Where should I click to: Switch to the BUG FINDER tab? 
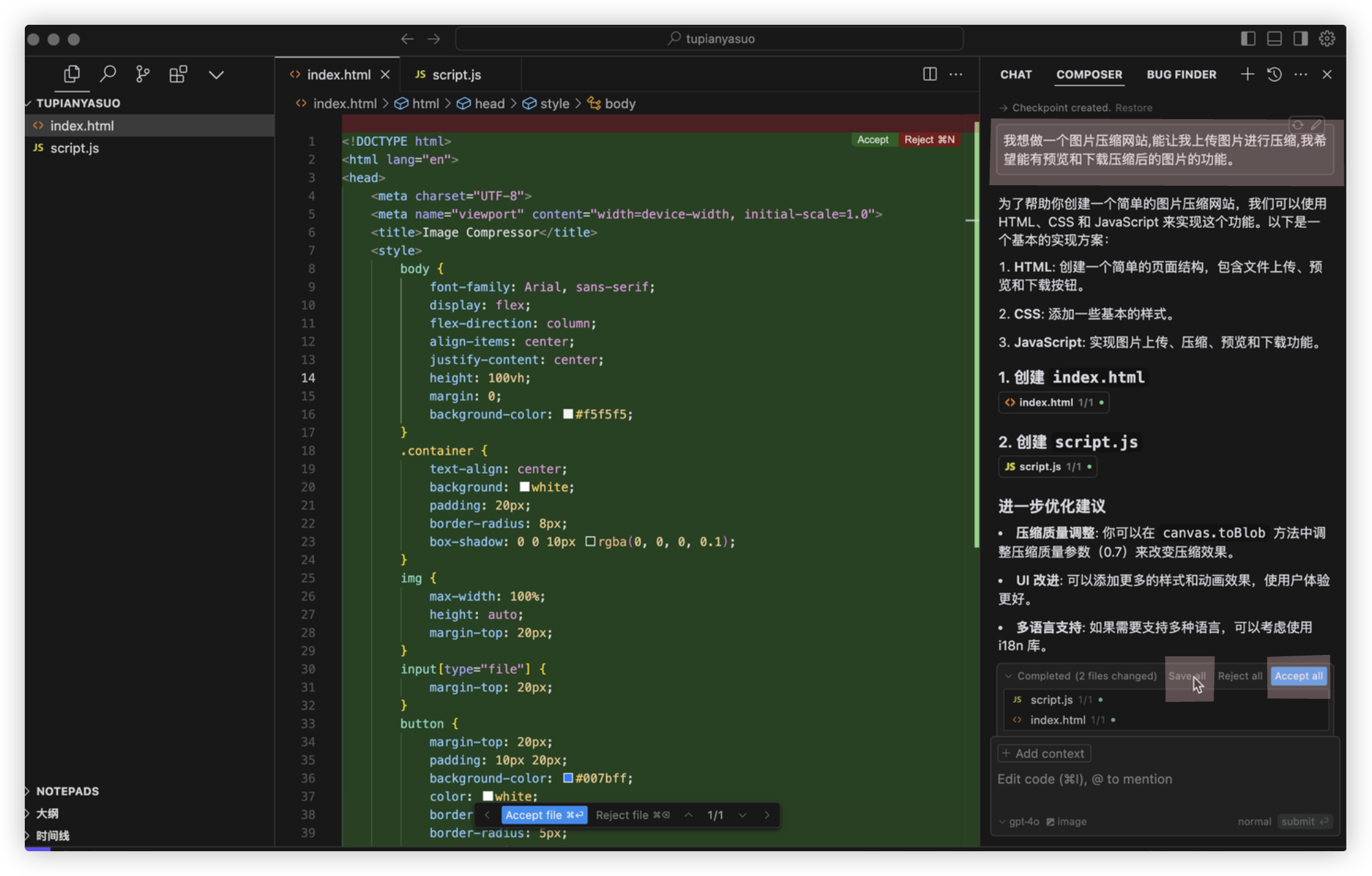coord(1181,74)
